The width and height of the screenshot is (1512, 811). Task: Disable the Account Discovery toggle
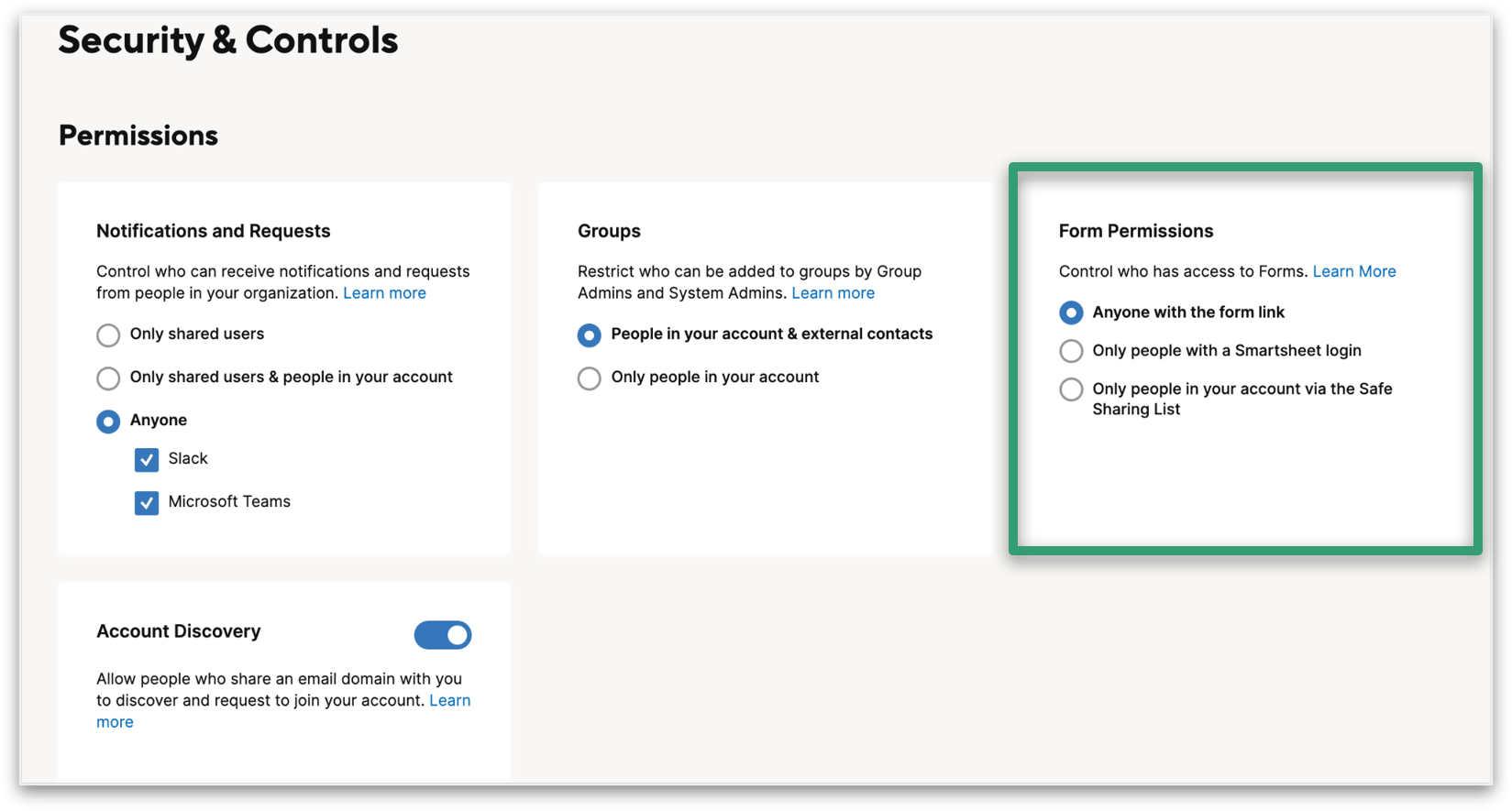click(x=443, y=635)
